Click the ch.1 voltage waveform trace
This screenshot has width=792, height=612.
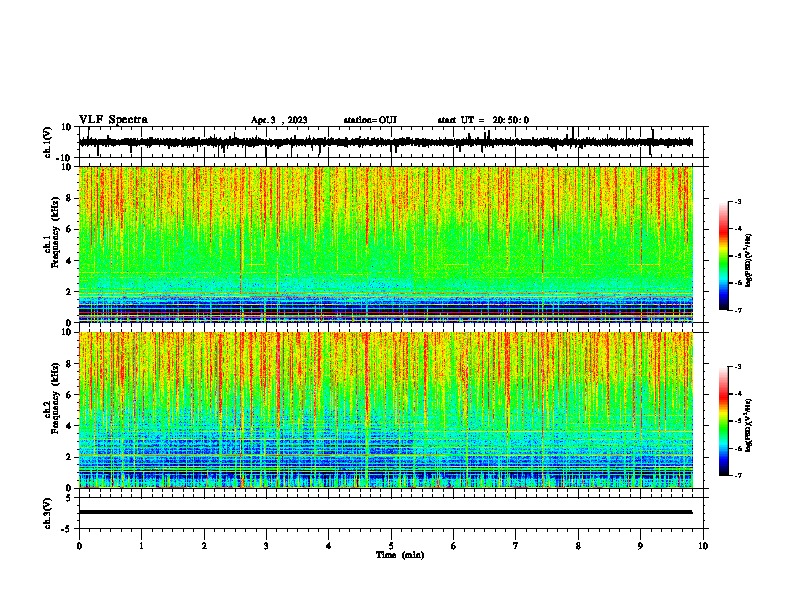click(386, 142)
